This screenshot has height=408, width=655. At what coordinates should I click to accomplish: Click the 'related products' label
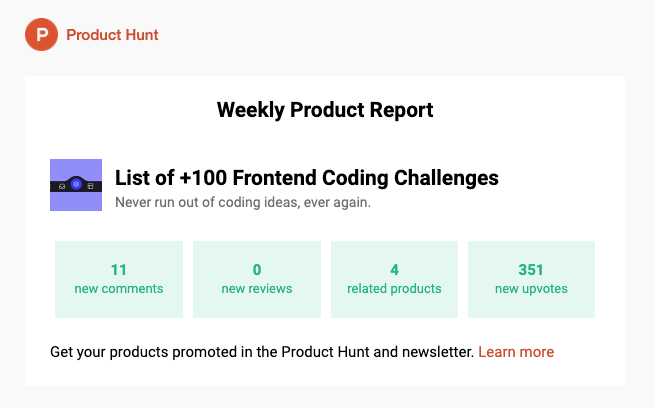click(394, 289)
